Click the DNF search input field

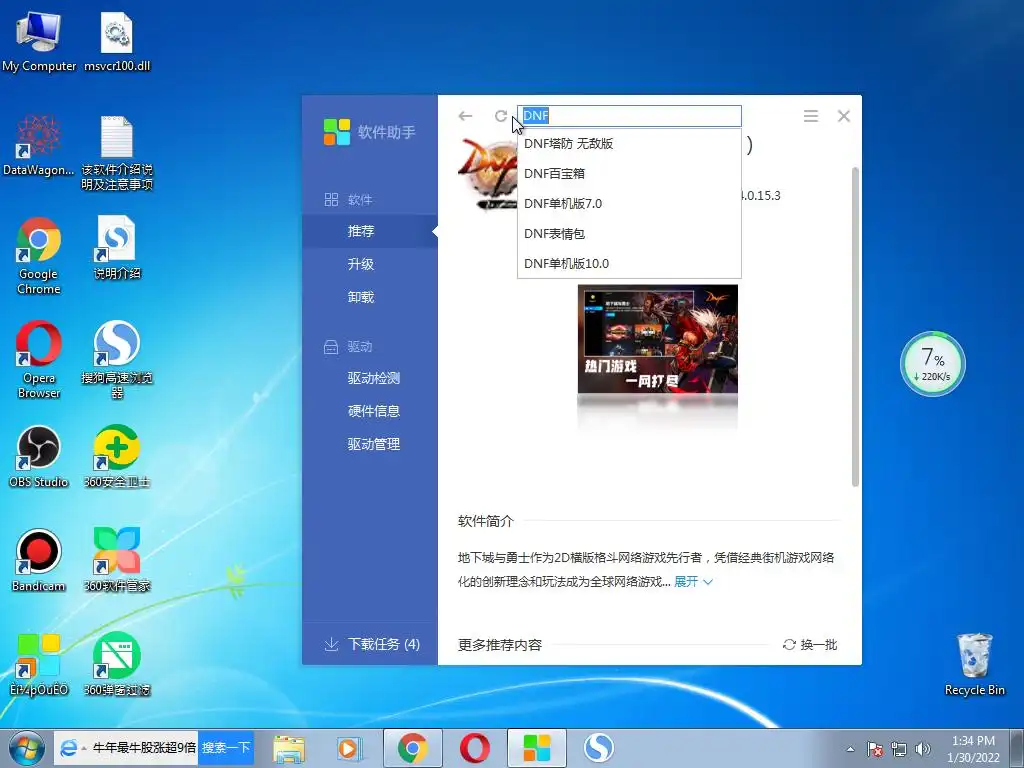point(630,116)
